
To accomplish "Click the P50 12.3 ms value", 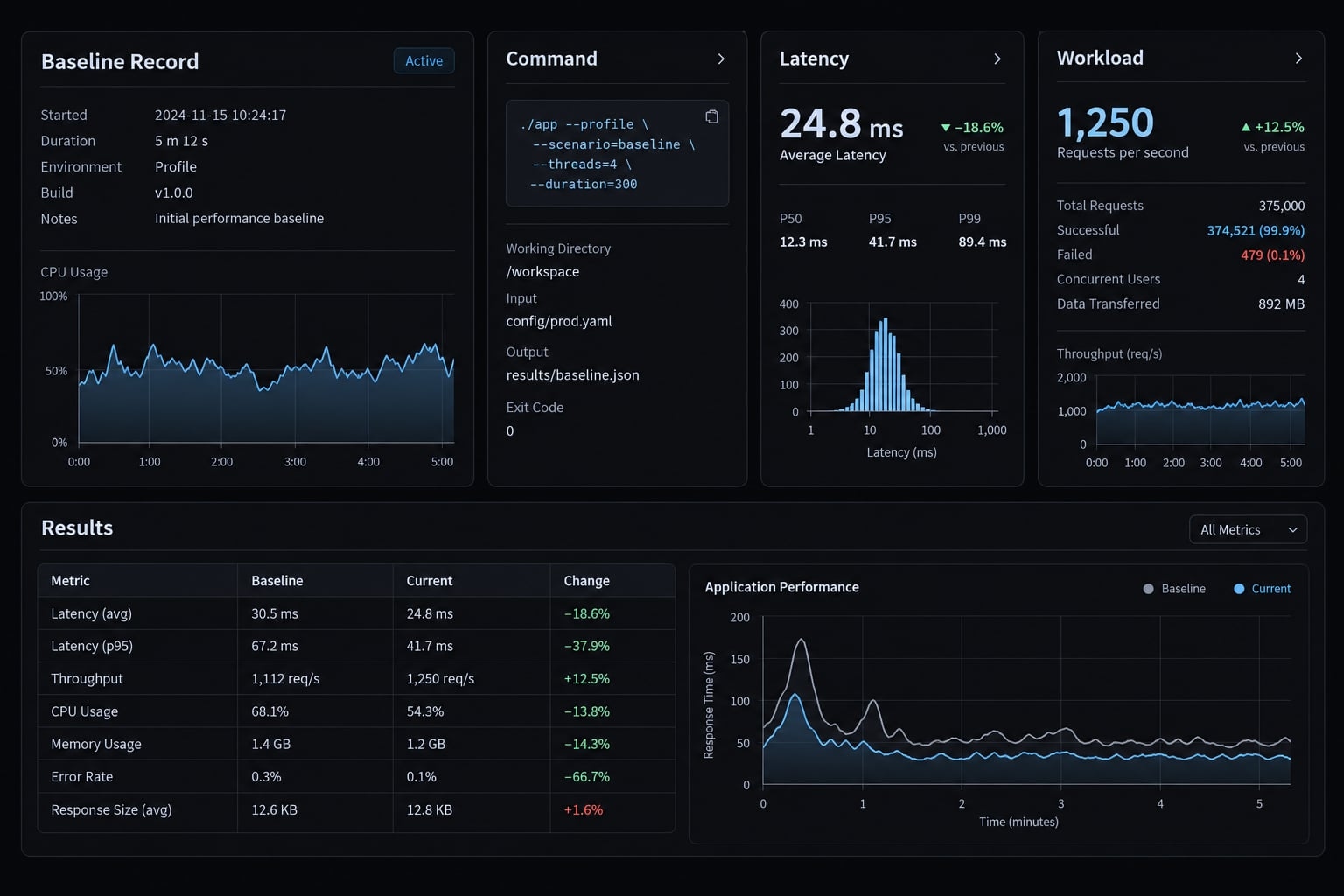I will (802, 241).
